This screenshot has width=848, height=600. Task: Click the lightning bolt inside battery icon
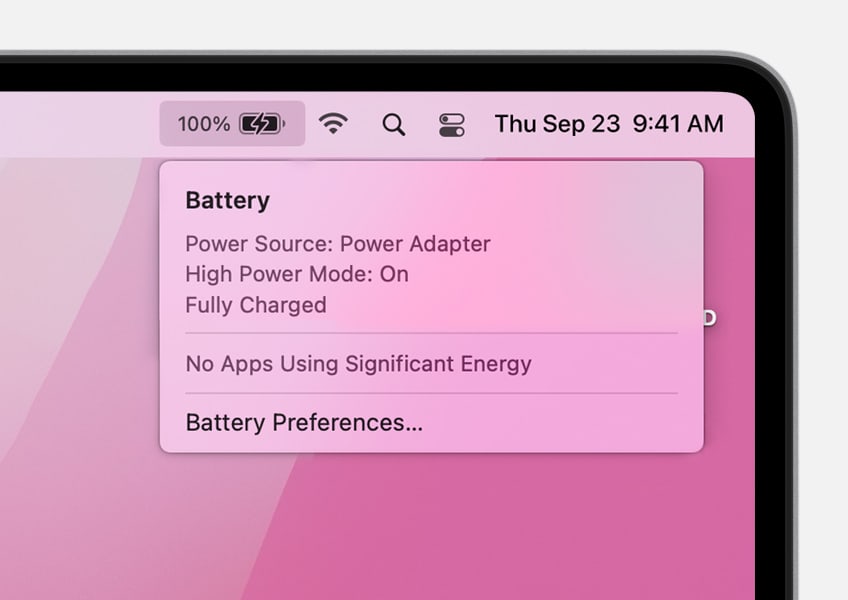pos(261,124)
